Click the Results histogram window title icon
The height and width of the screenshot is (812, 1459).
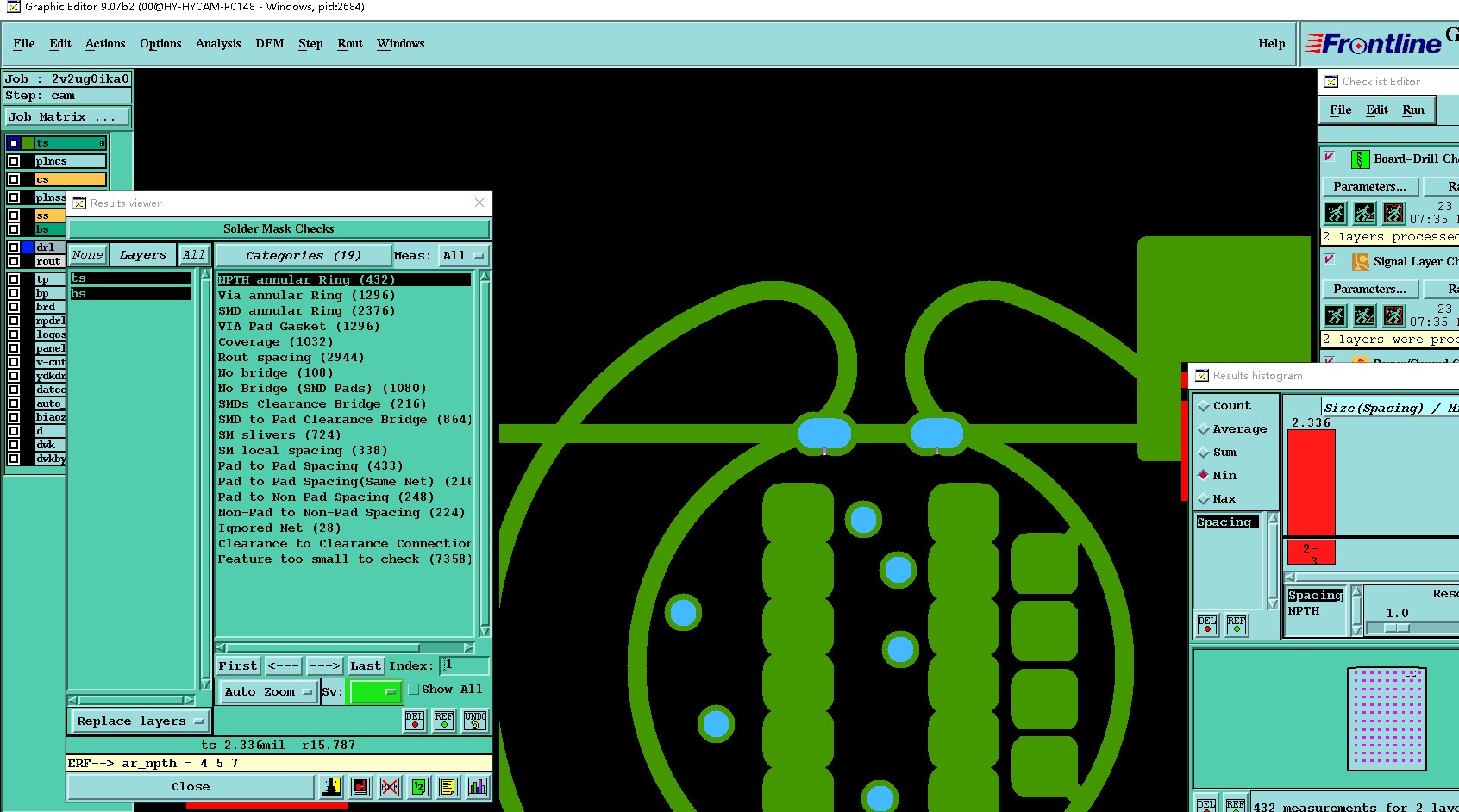click(x=1202, y=376)
